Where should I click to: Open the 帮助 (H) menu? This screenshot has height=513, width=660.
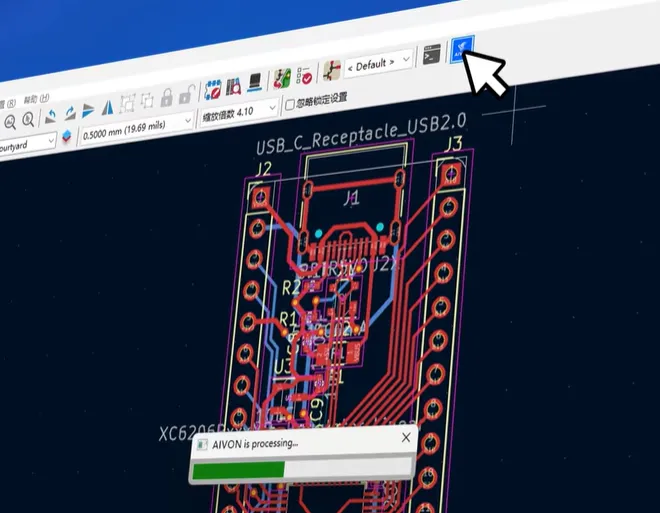click(x=36, y=100)
